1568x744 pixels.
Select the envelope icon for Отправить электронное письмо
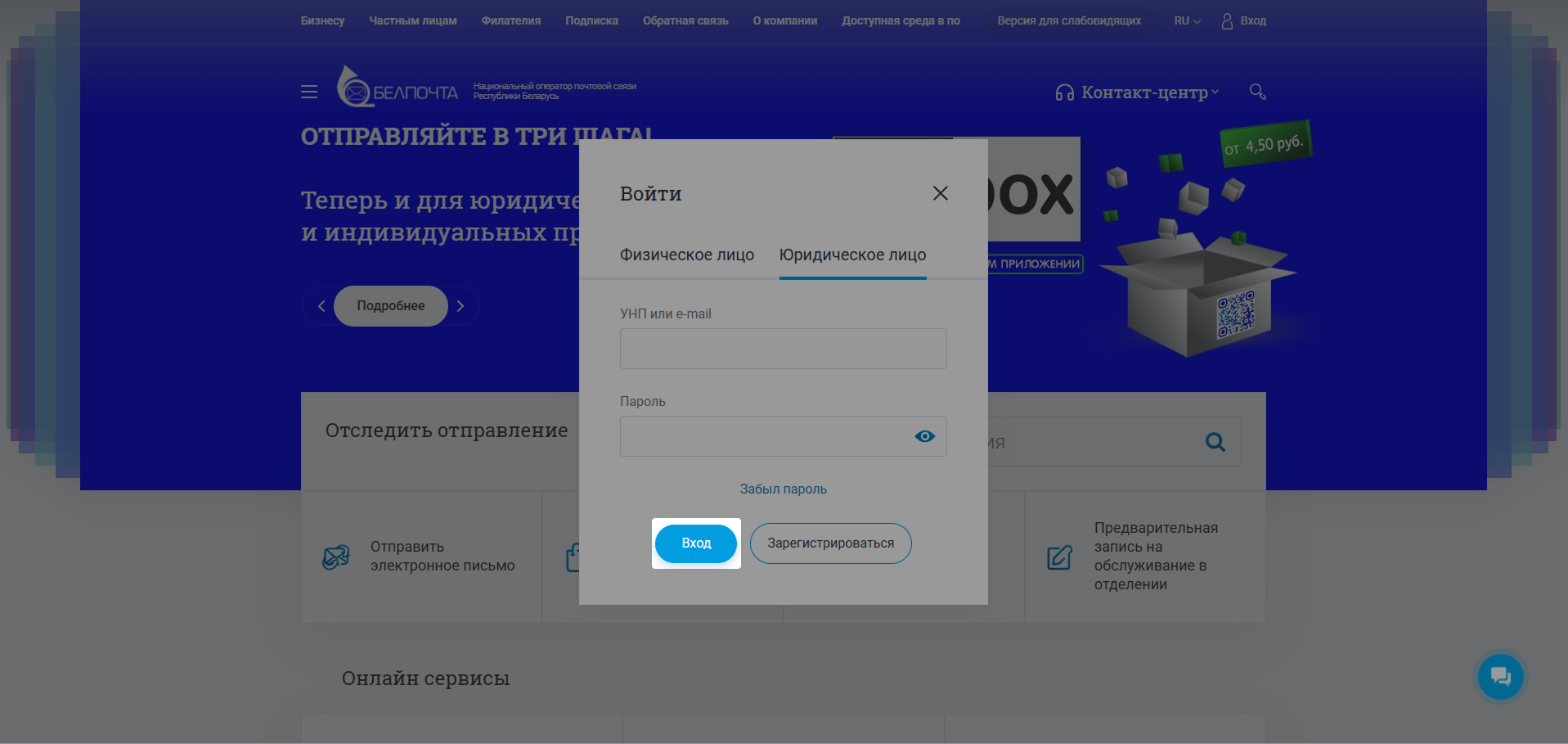pos(336,556)
